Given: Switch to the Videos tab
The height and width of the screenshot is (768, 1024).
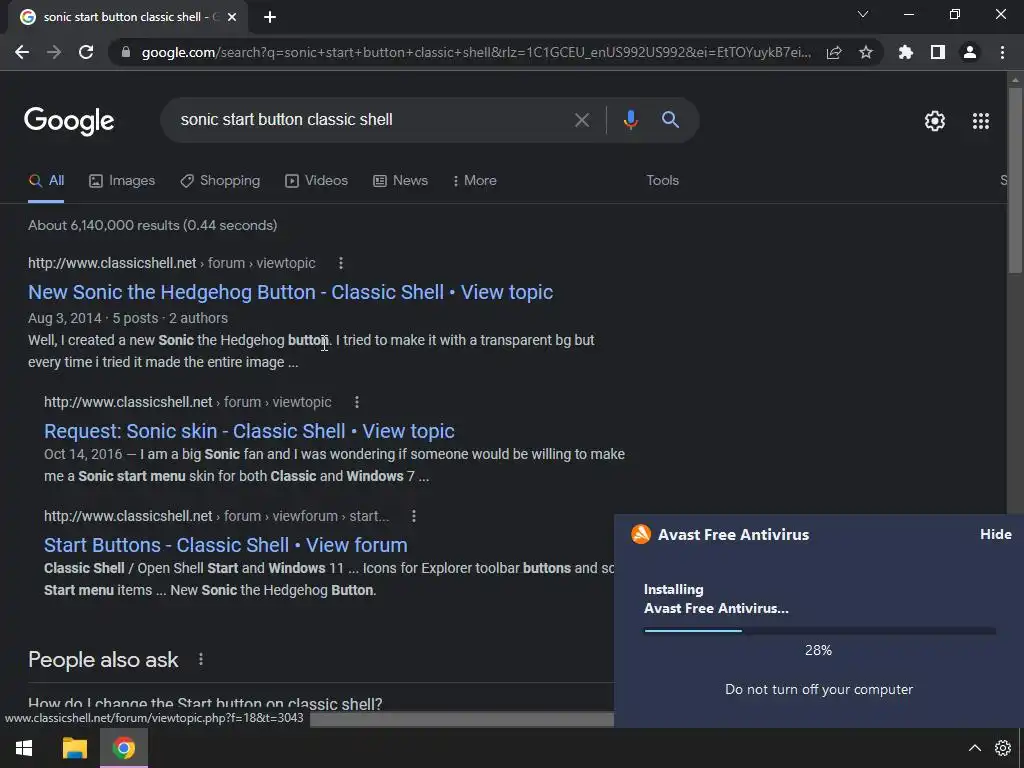Looking at the screenshot, I should pos(317,180).
